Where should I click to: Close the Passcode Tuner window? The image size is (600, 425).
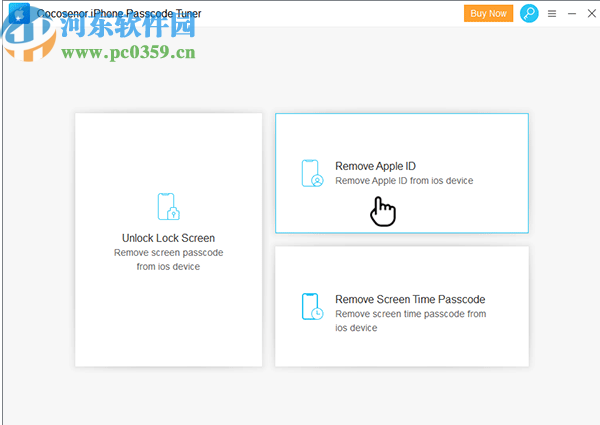click(x=592, y=13)
